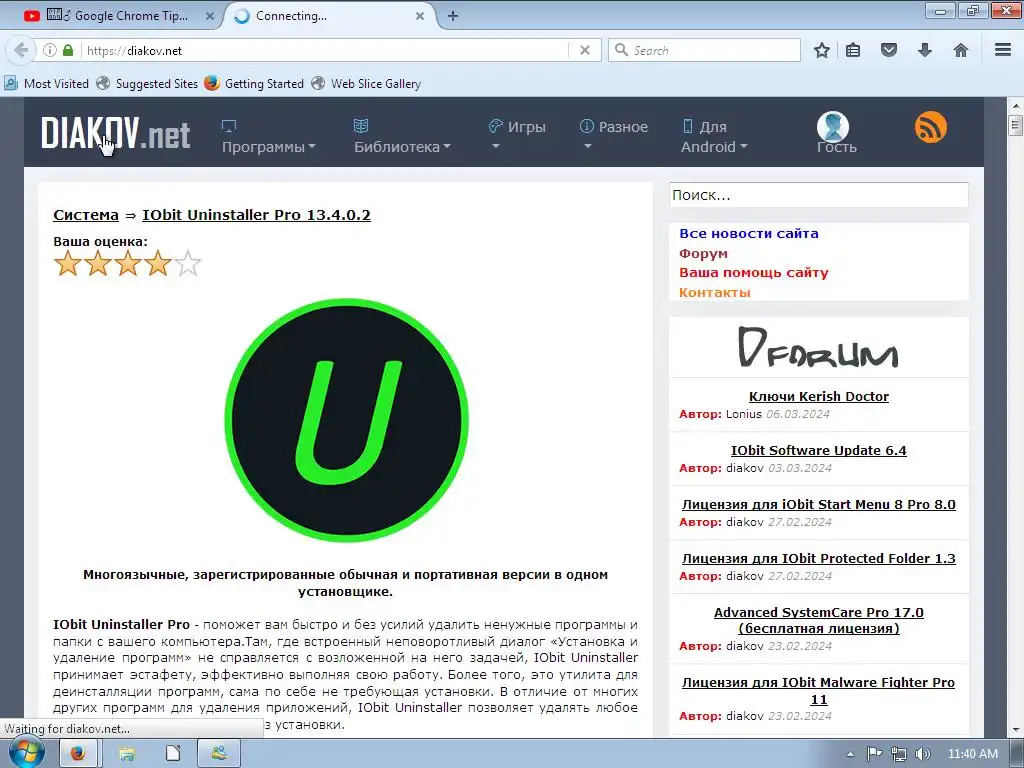Expand the Программы dropdown menu
Viewport: 1024px width, 768px height.
pos(268,136)
